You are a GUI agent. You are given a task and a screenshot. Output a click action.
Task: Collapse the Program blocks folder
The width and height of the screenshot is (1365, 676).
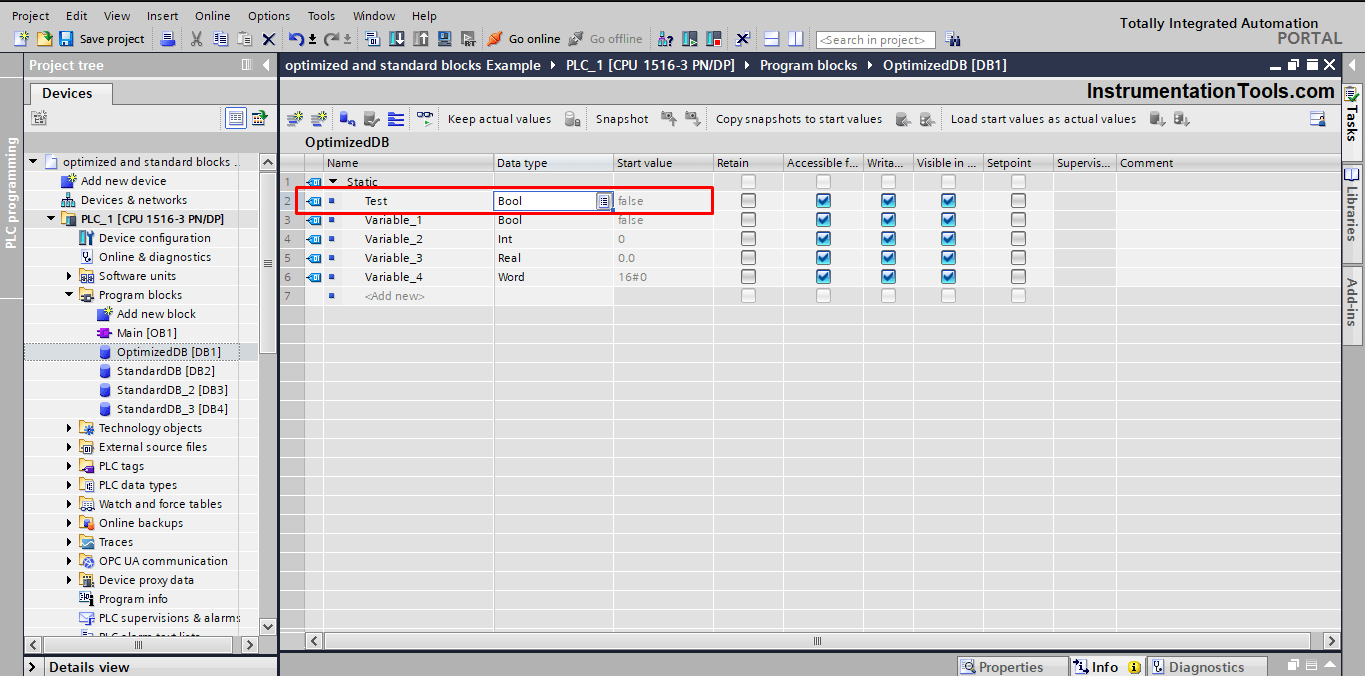pyautogui.click(x=70, y=295)
